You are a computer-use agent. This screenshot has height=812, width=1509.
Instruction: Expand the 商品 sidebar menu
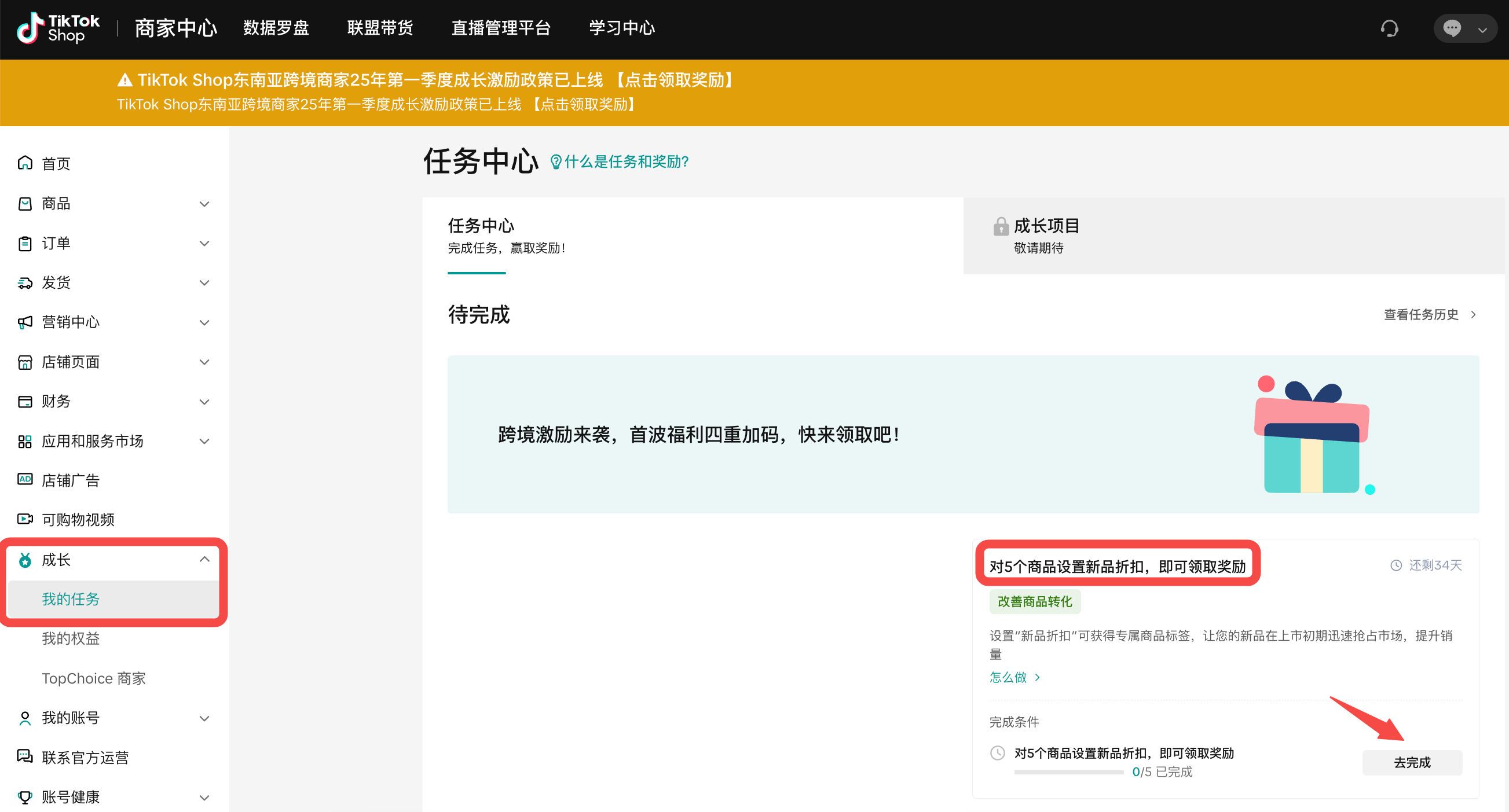pos(204,204)
